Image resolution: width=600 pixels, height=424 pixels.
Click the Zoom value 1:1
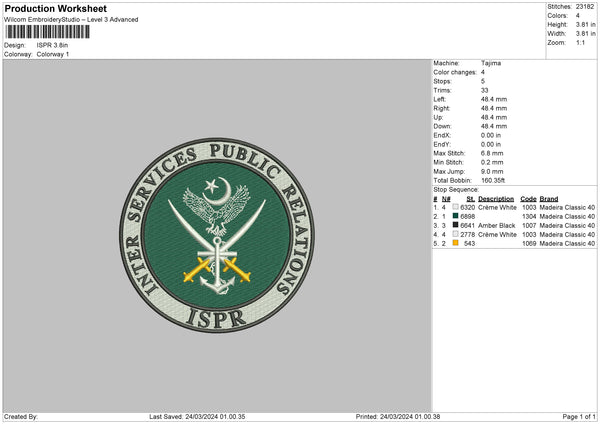coord(580,42)
